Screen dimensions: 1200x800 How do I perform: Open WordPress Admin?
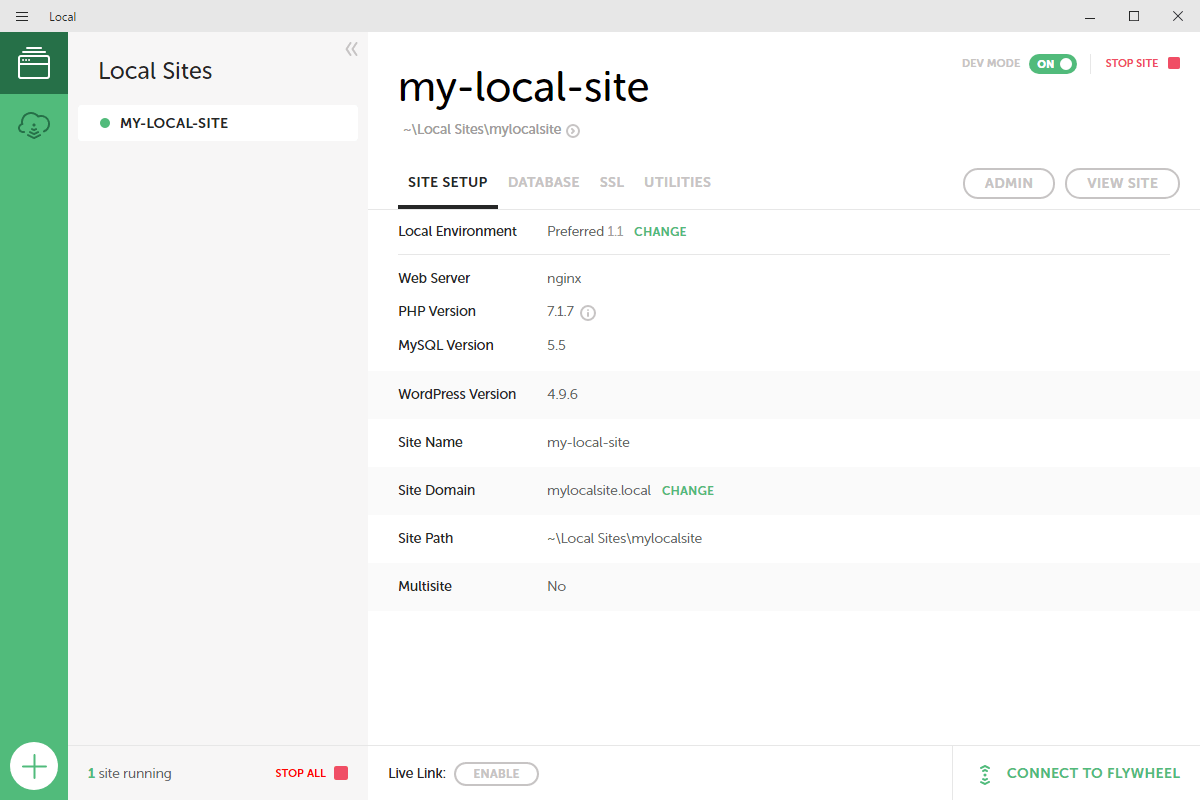coord(1009,183)
